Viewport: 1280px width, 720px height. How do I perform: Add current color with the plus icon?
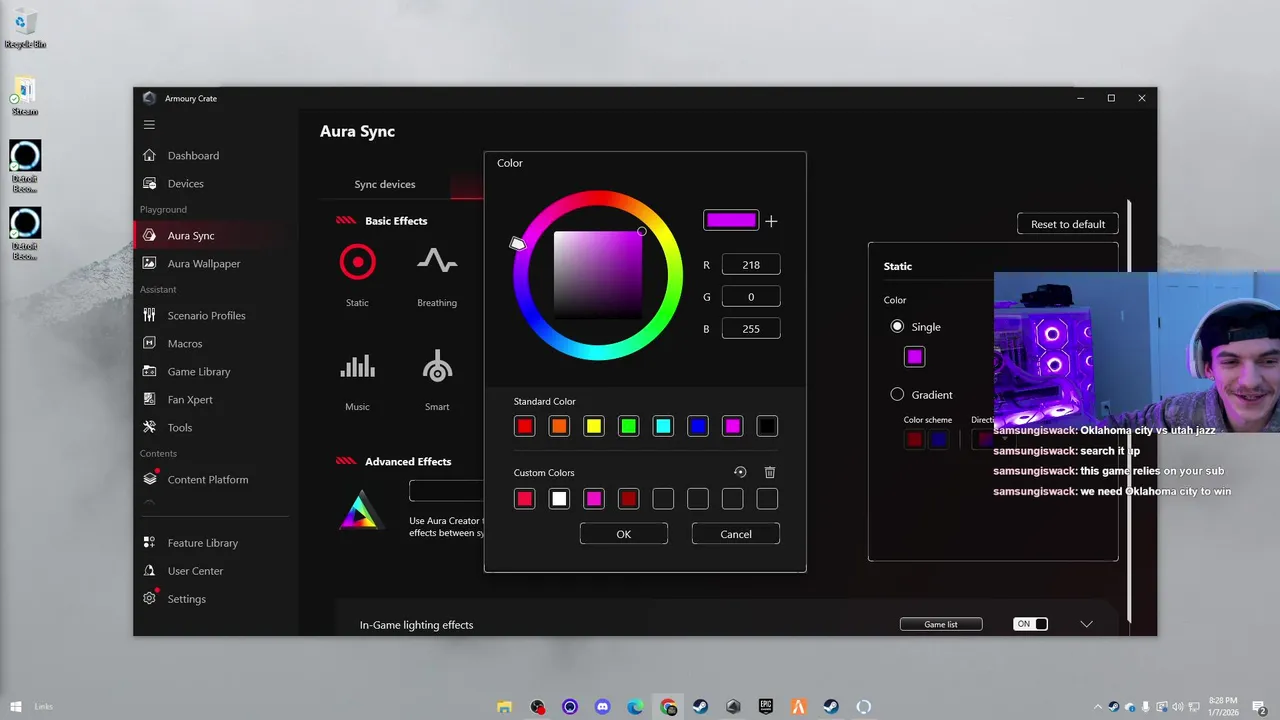[771, 222]
